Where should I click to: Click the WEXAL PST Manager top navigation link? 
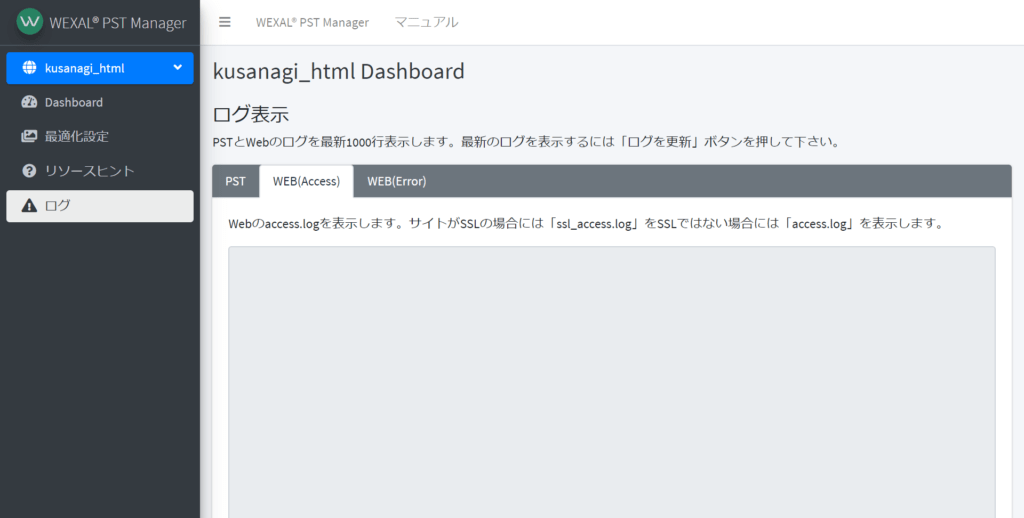[312, 22]
